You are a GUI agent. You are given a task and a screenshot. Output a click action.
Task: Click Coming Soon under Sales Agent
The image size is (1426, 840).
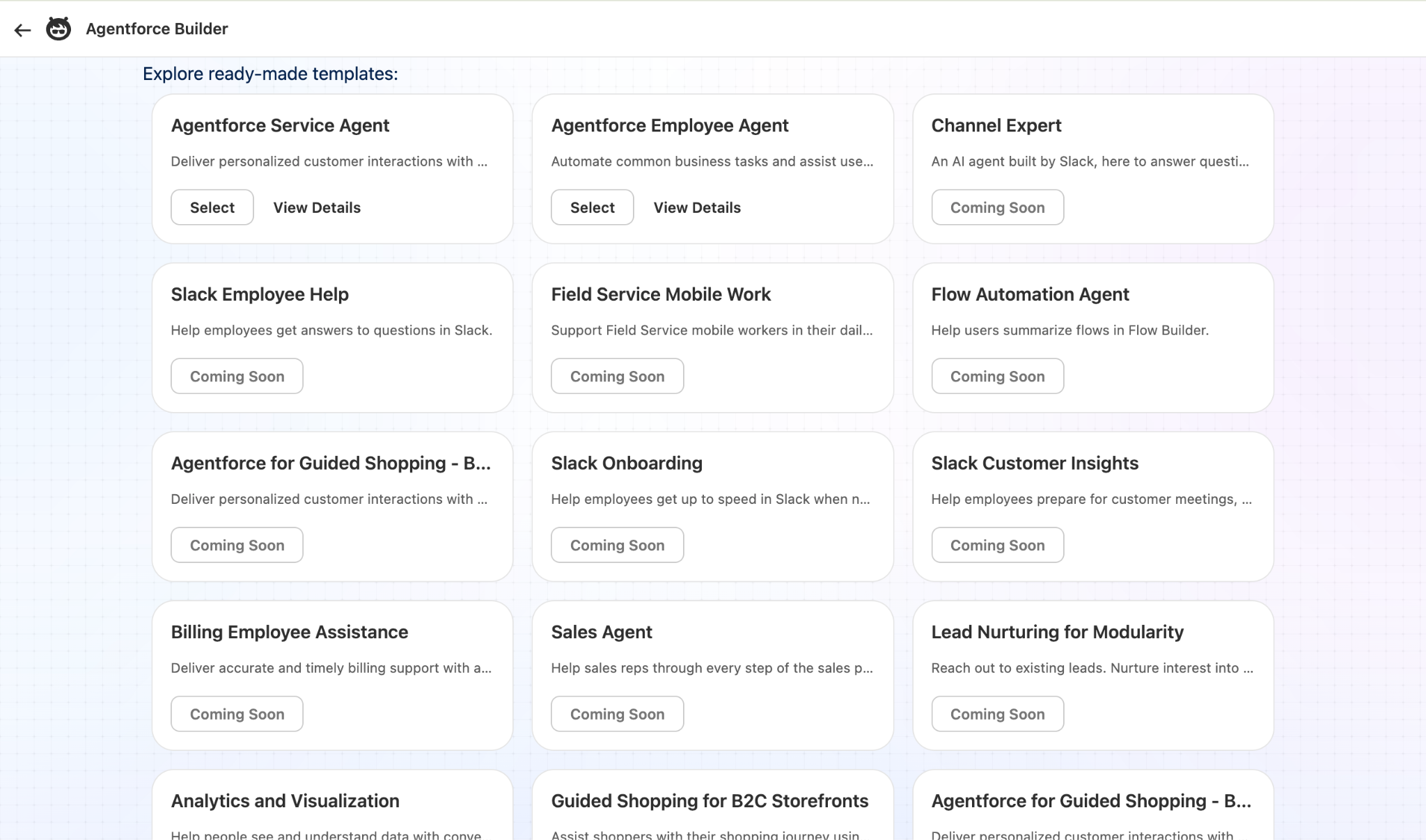618,714
